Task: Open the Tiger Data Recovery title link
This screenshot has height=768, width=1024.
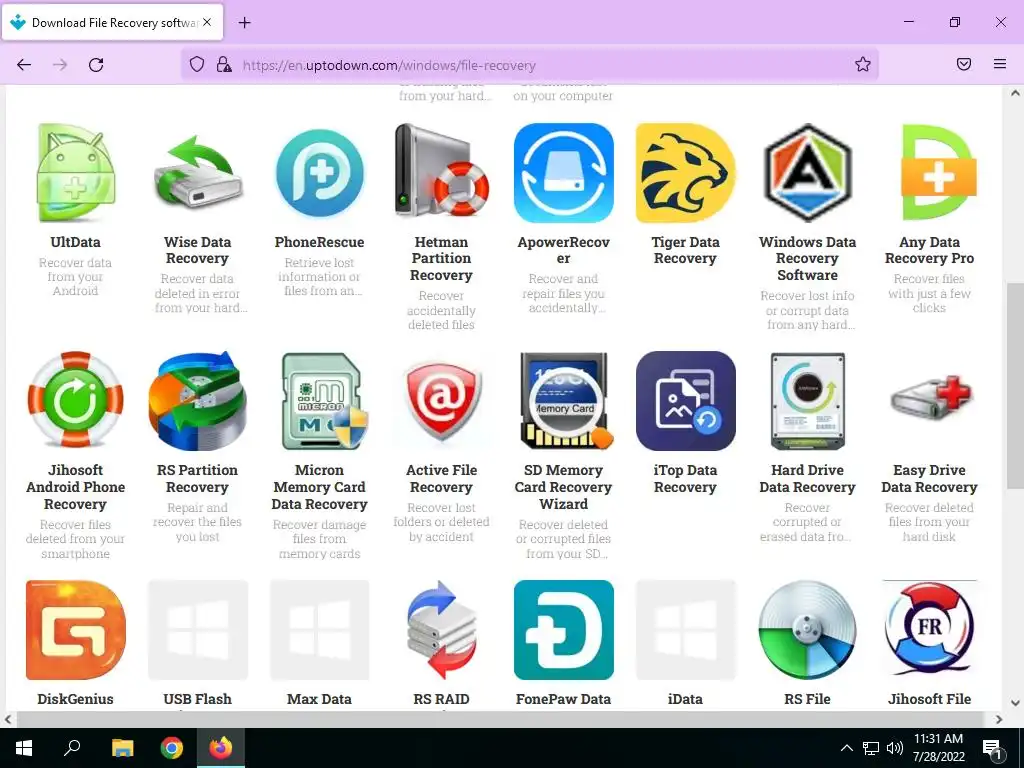Action: pos(686,250)
